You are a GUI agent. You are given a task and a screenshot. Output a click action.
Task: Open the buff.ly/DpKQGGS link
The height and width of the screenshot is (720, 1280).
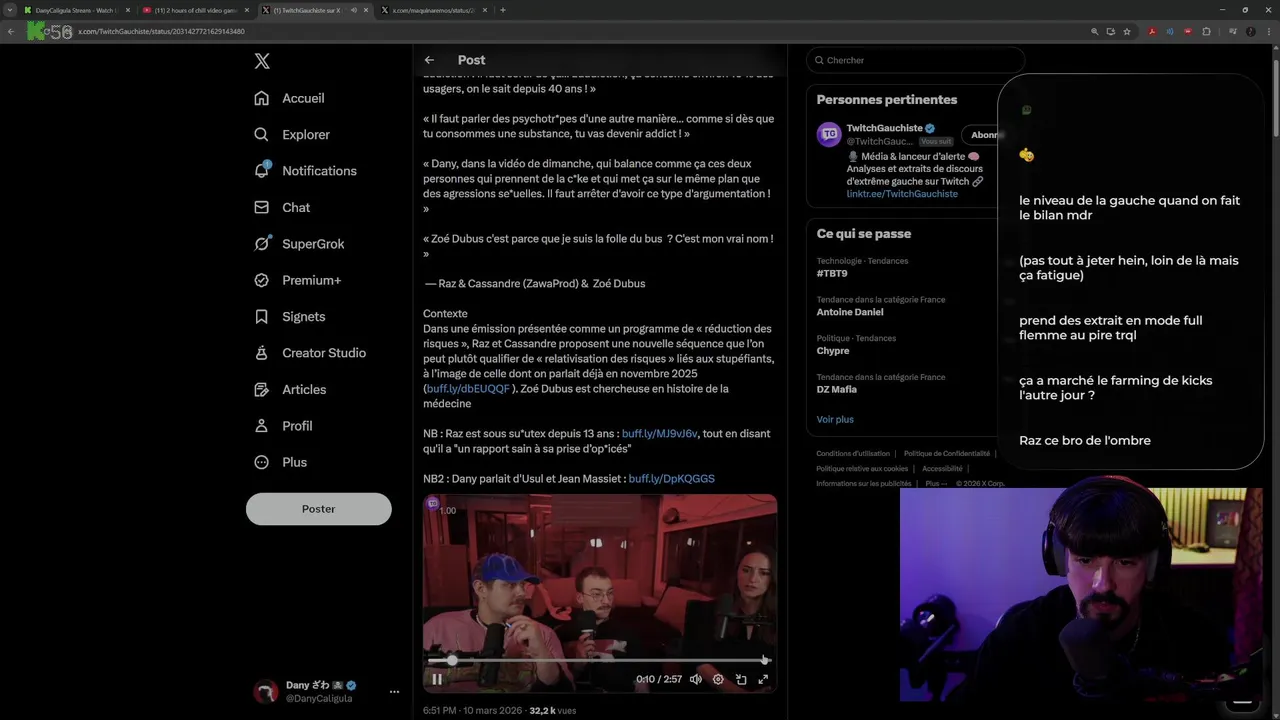(672, 479)
